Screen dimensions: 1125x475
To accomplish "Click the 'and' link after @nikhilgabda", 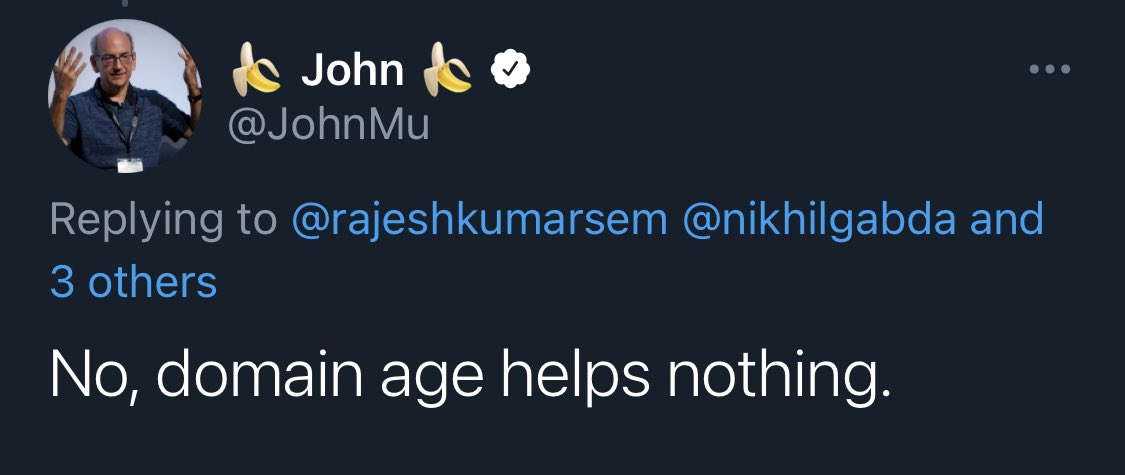I will pyautogui.click(x=1006, y=219).
